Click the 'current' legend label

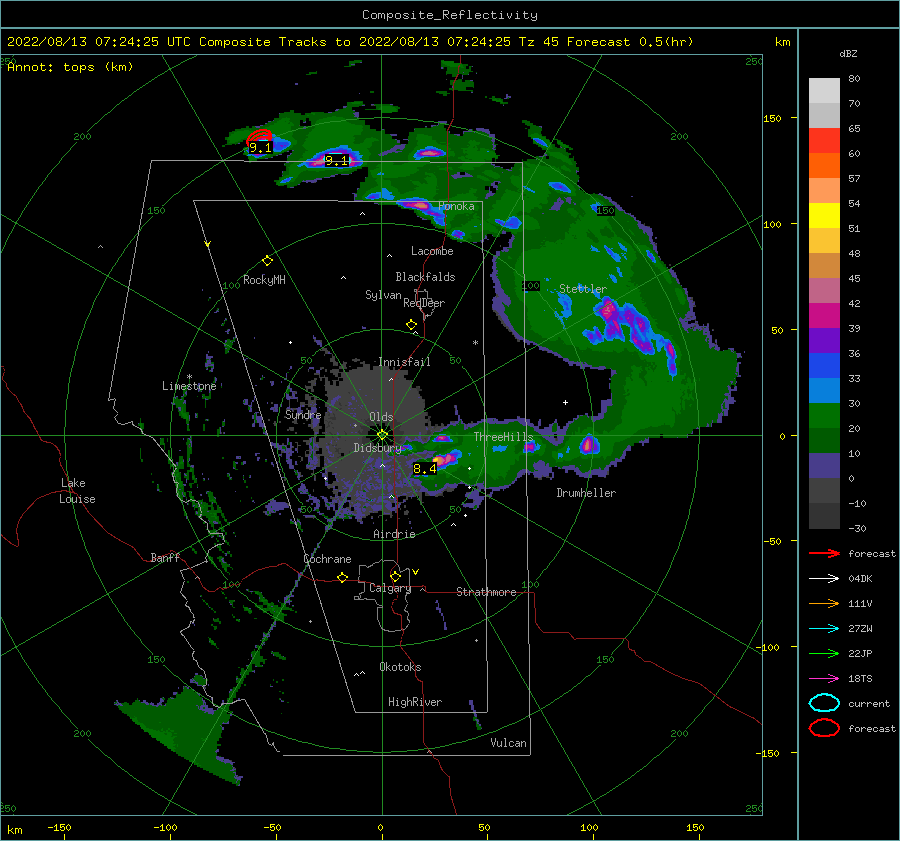(869, 704)
